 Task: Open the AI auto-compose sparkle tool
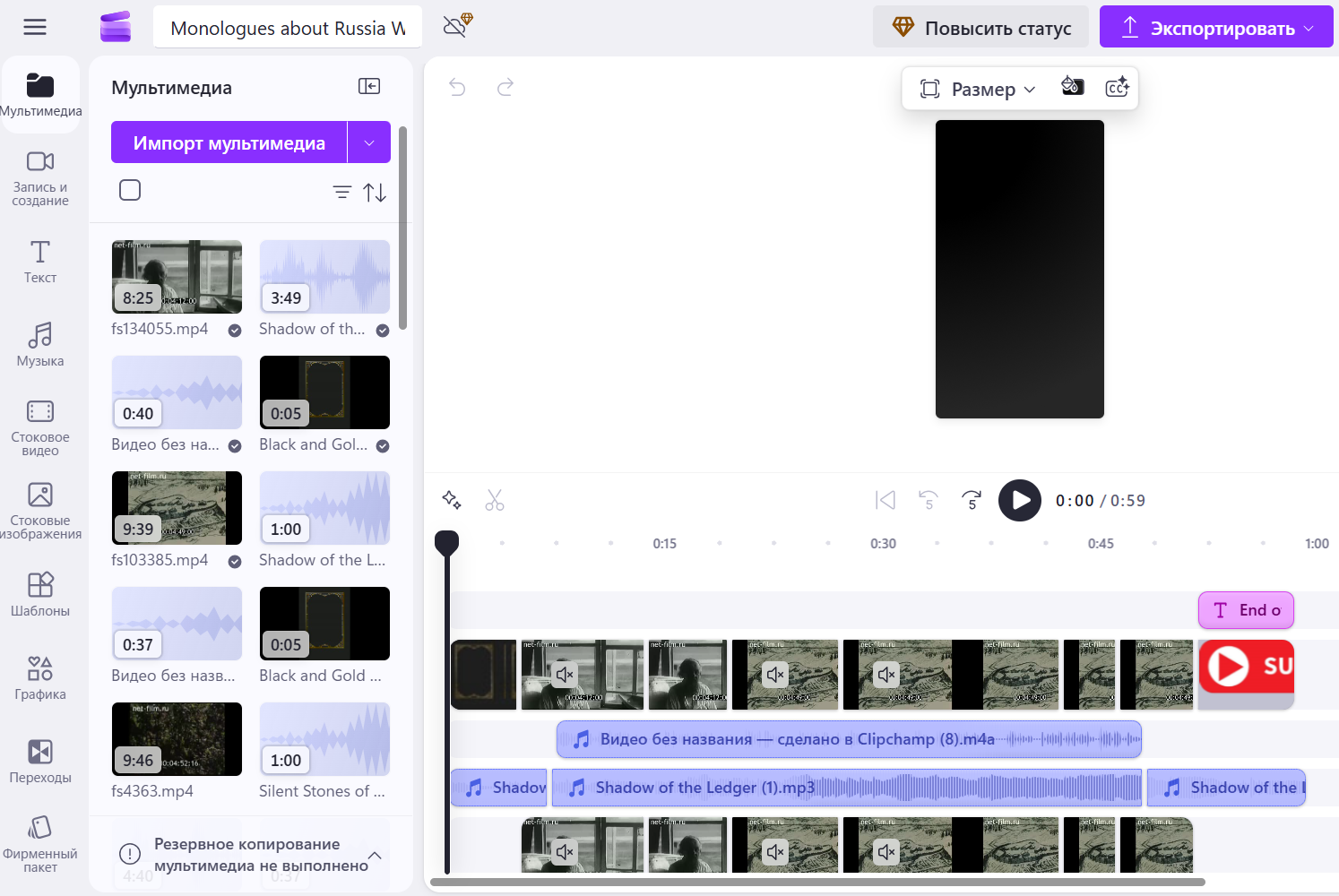click(452, 500)
